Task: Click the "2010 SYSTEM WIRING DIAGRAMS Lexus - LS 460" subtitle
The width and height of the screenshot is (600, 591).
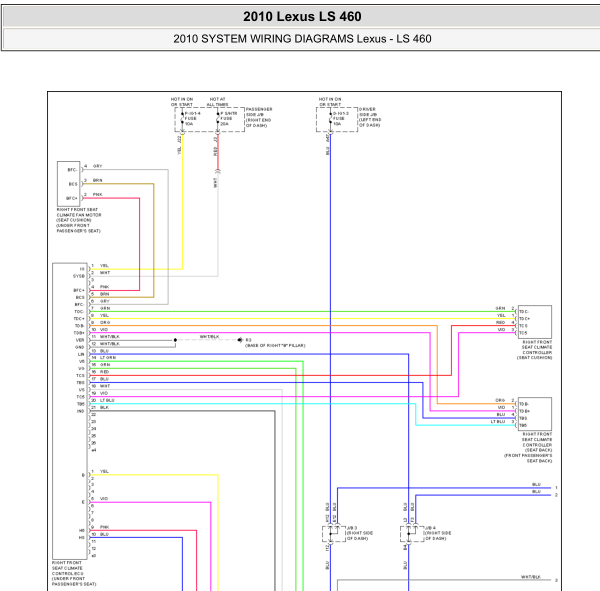Action: (x=302, y=39)
